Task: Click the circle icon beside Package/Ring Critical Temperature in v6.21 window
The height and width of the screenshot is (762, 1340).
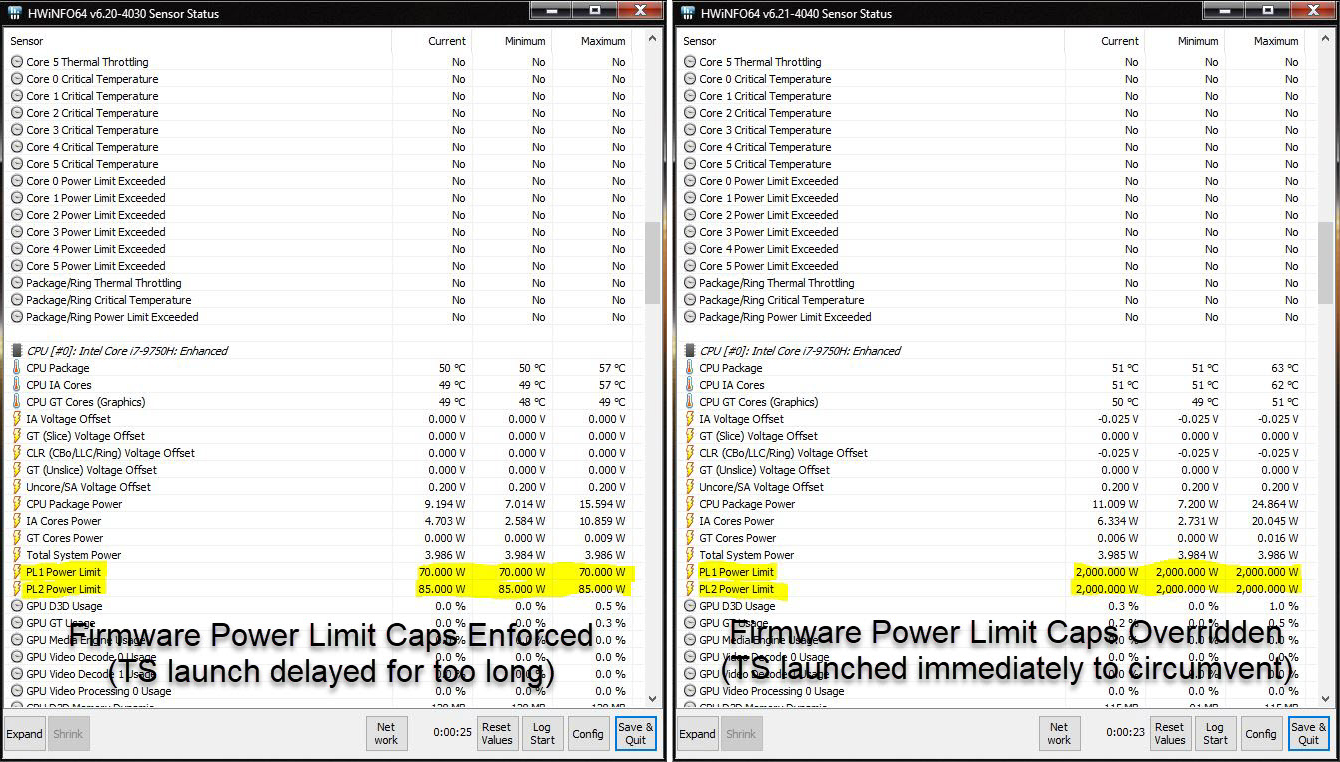Action: [x=689, y=300]
